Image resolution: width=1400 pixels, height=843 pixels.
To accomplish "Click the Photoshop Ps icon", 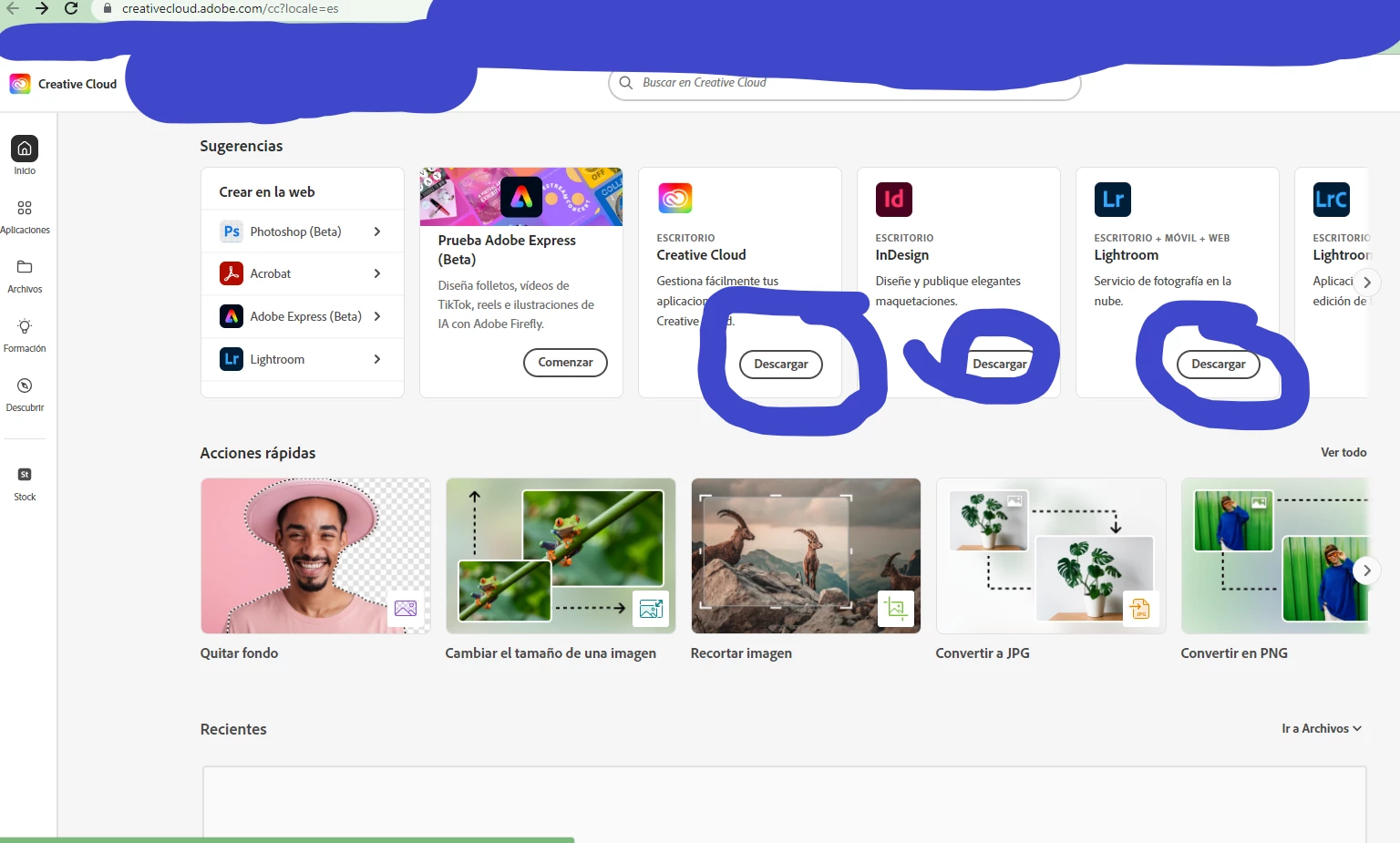I will coord(232,231).
